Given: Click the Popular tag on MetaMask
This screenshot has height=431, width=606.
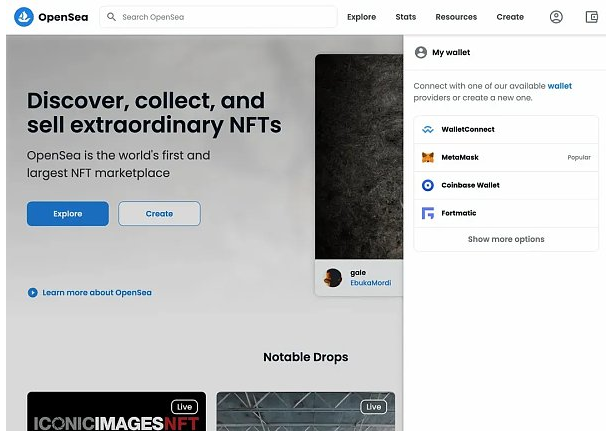Looking at the screenshot, I should [x=579, y=157].
